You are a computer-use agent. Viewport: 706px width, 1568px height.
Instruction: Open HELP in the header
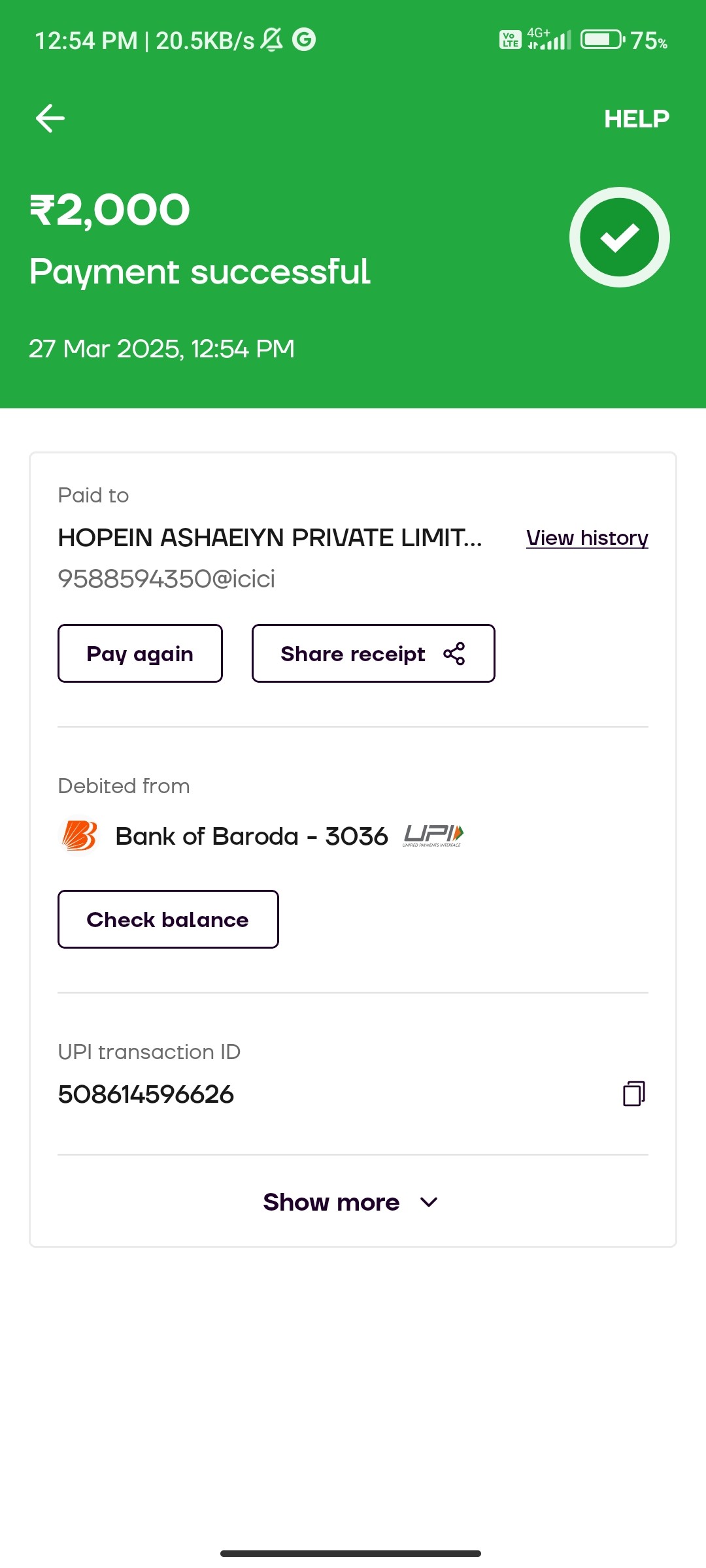[637, 119]
